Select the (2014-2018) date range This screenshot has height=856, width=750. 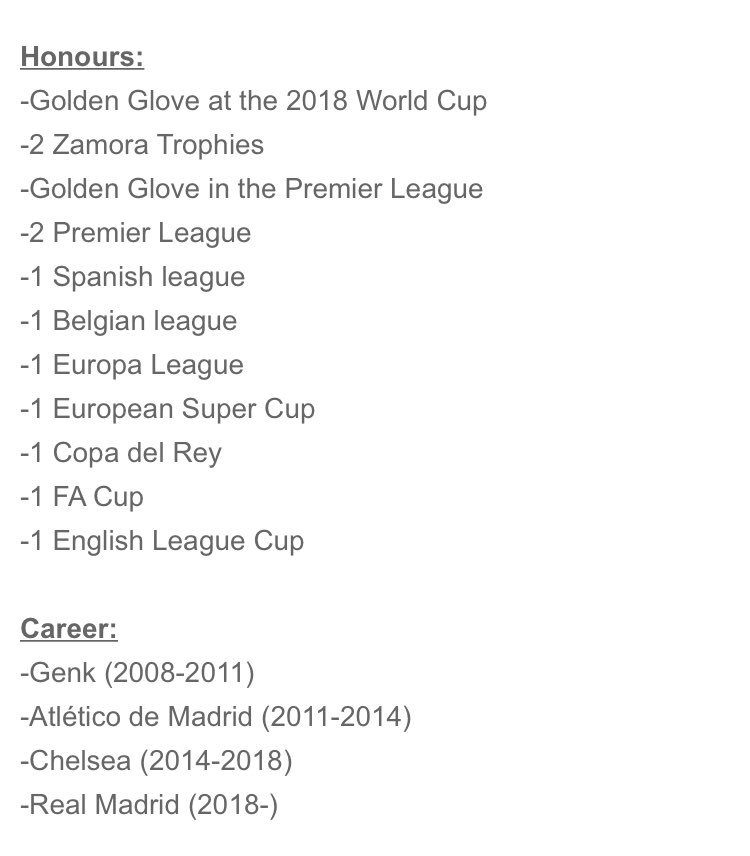(x=216, y=762)
